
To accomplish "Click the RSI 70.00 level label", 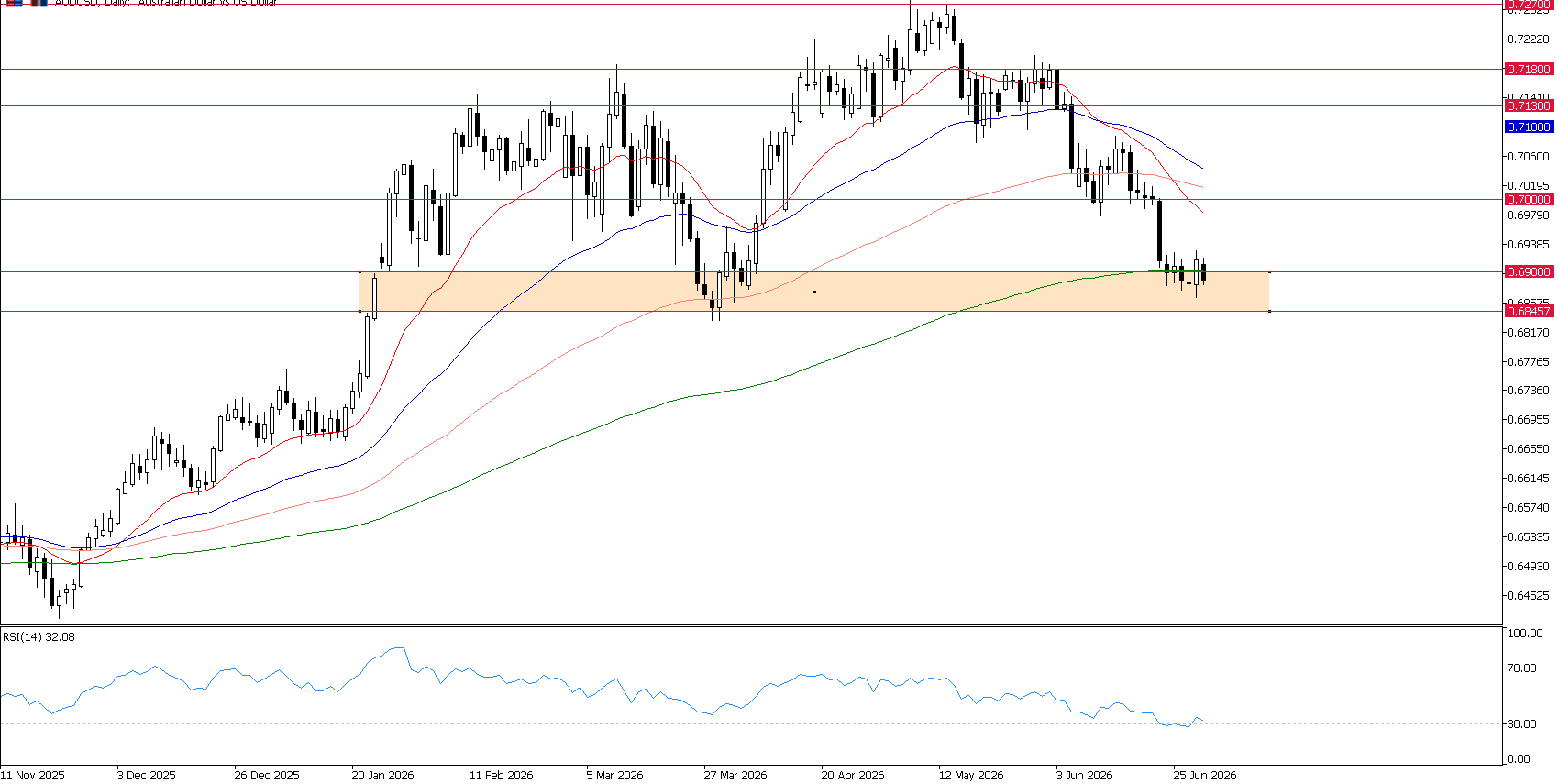I will (x=1522, y=668).
